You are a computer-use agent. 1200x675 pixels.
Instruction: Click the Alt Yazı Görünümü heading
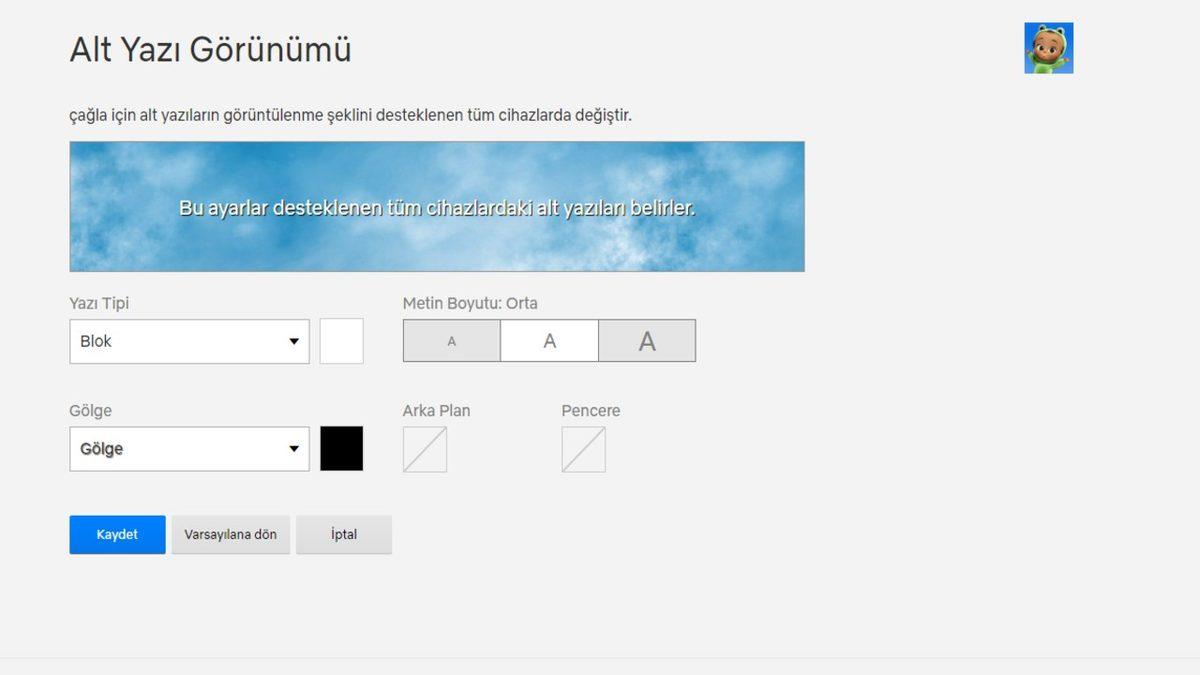pos(210,48)
